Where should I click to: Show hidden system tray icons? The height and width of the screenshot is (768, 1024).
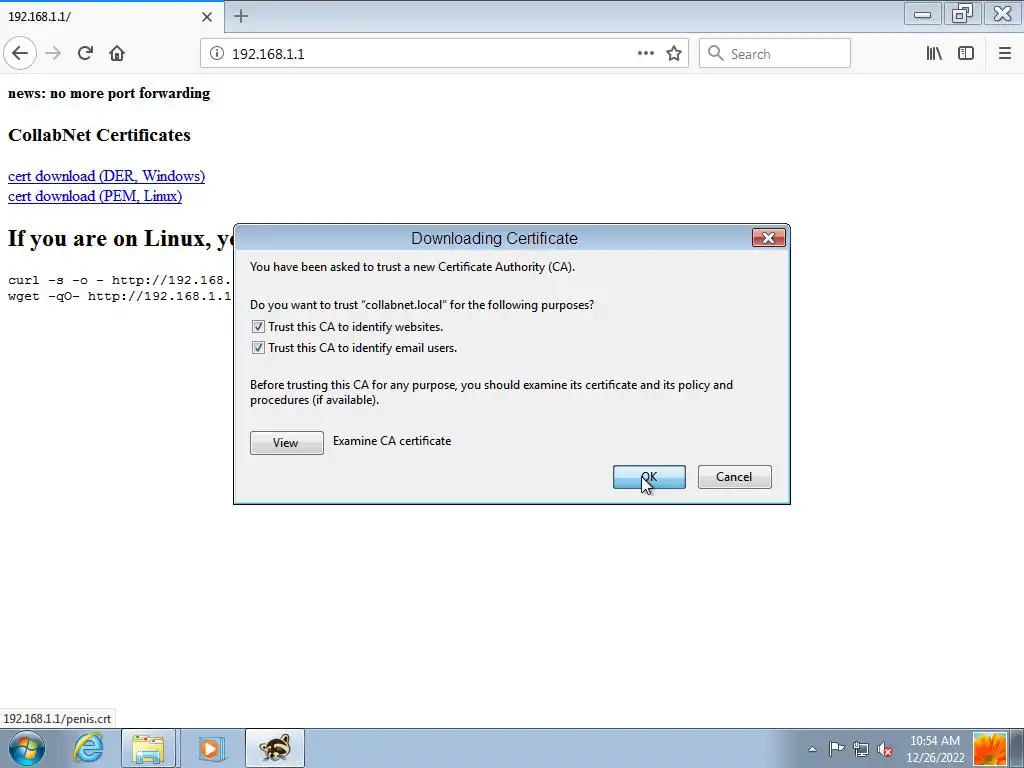[x=812, y=749]
